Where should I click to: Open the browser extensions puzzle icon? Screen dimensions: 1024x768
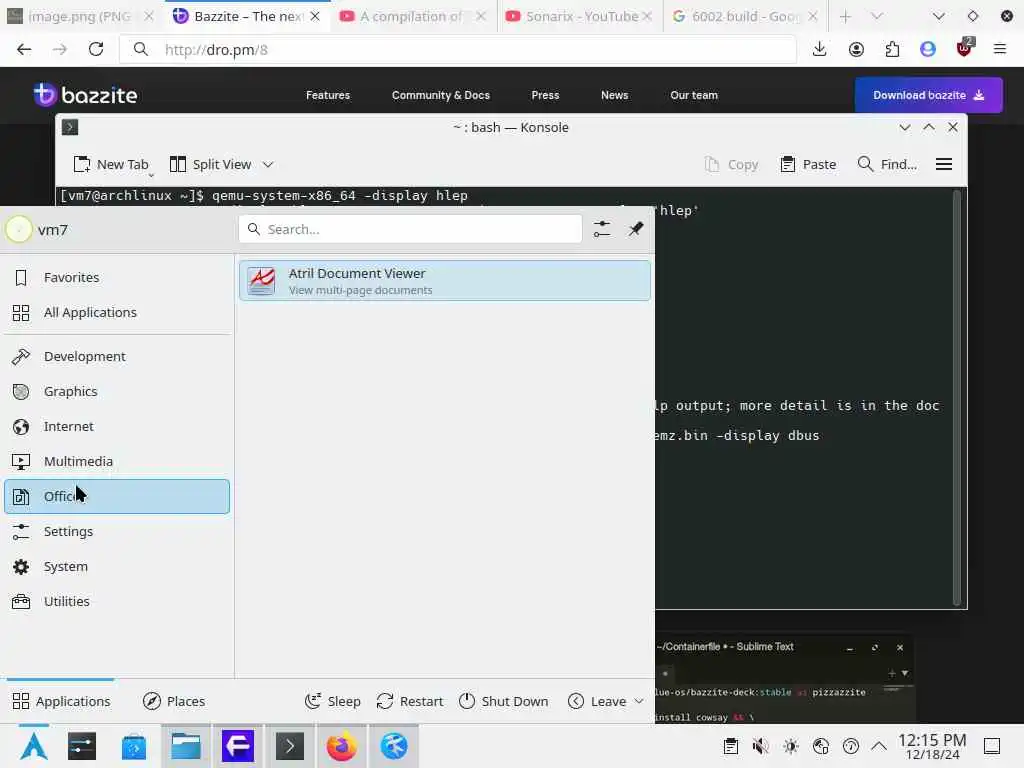pyautogui.click(x=892, y=50)
